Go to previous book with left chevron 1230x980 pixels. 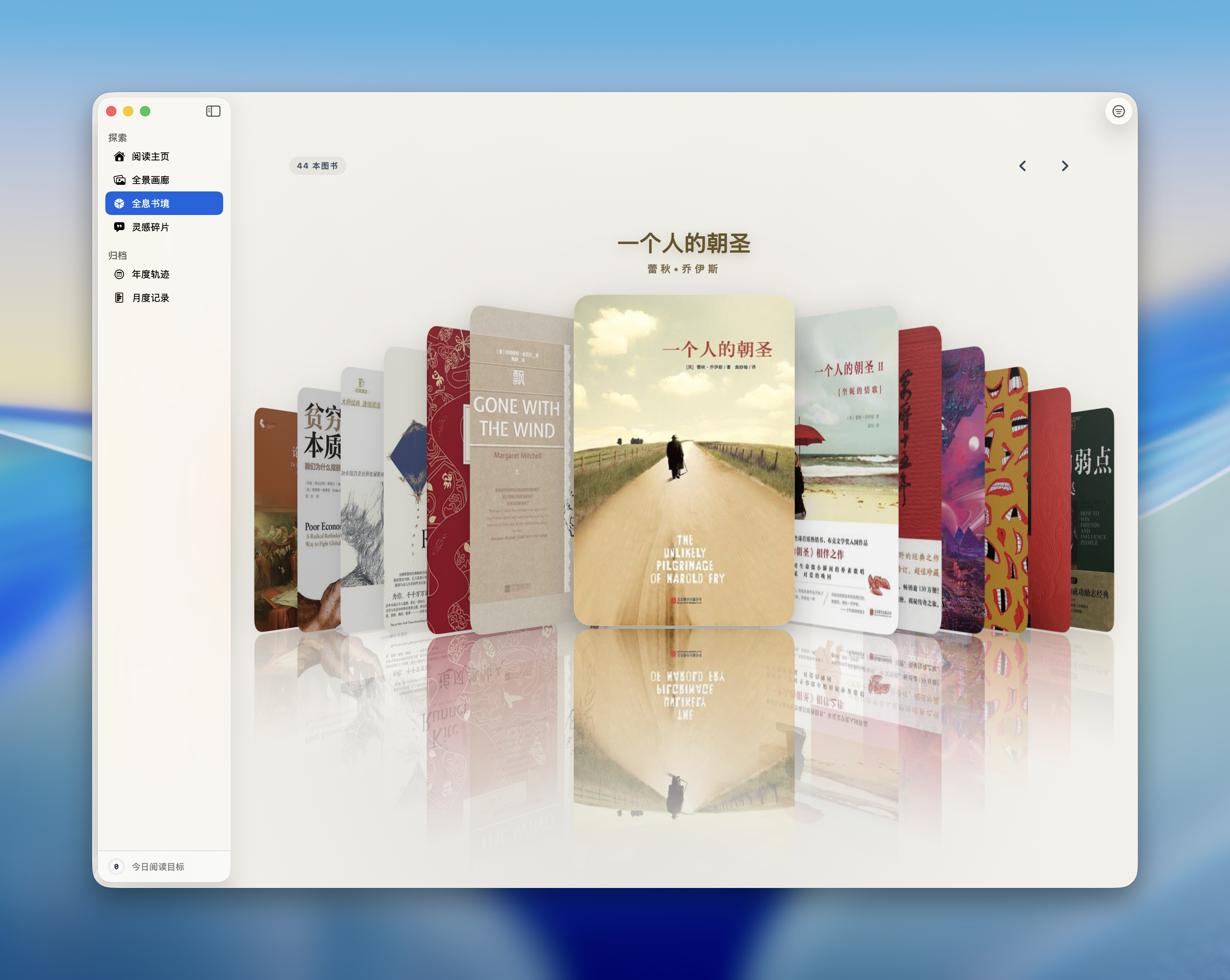[x=1022, y=166]
